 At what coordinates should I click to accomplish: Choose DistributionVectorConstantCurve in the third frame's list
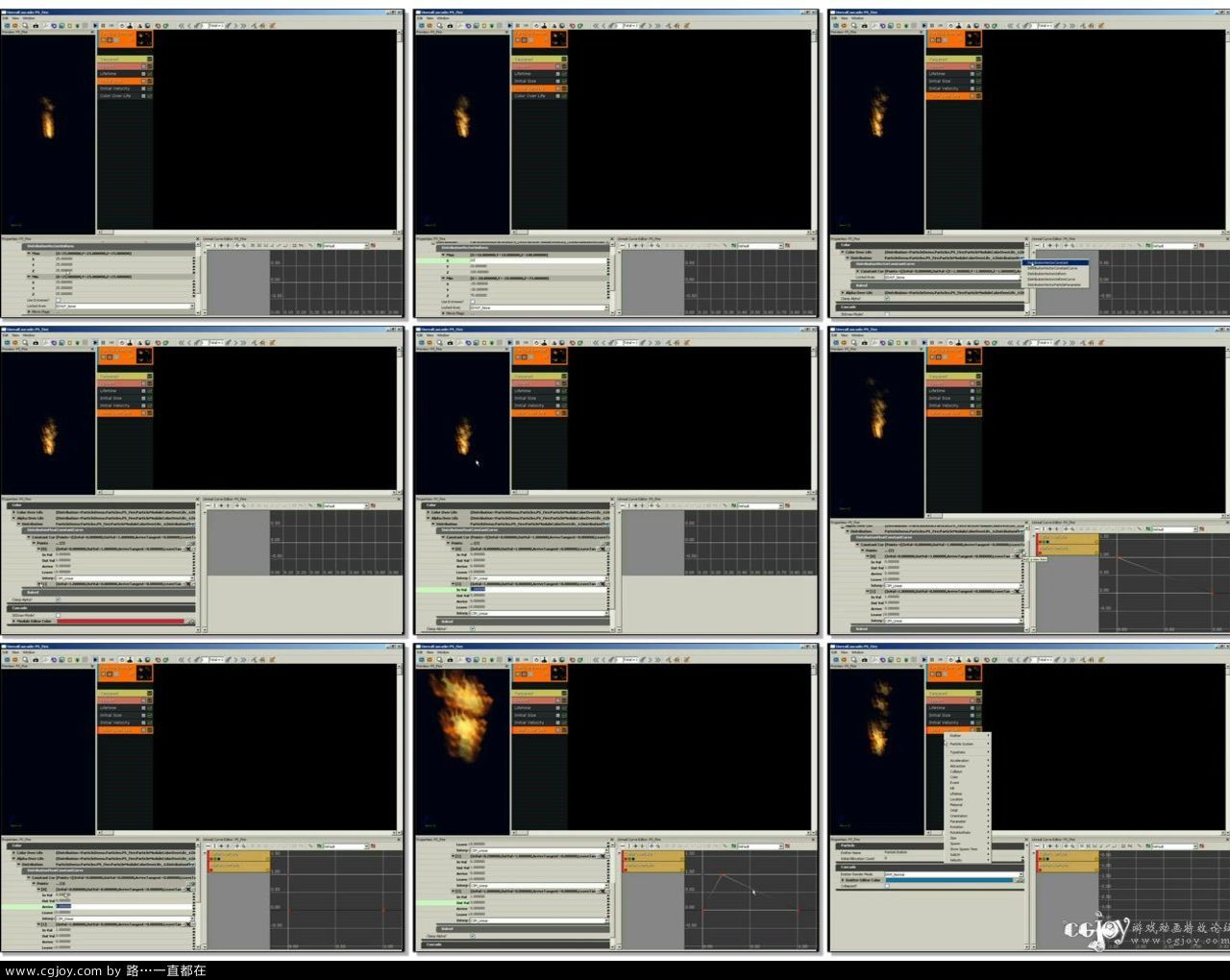(x=1056, y=268)
